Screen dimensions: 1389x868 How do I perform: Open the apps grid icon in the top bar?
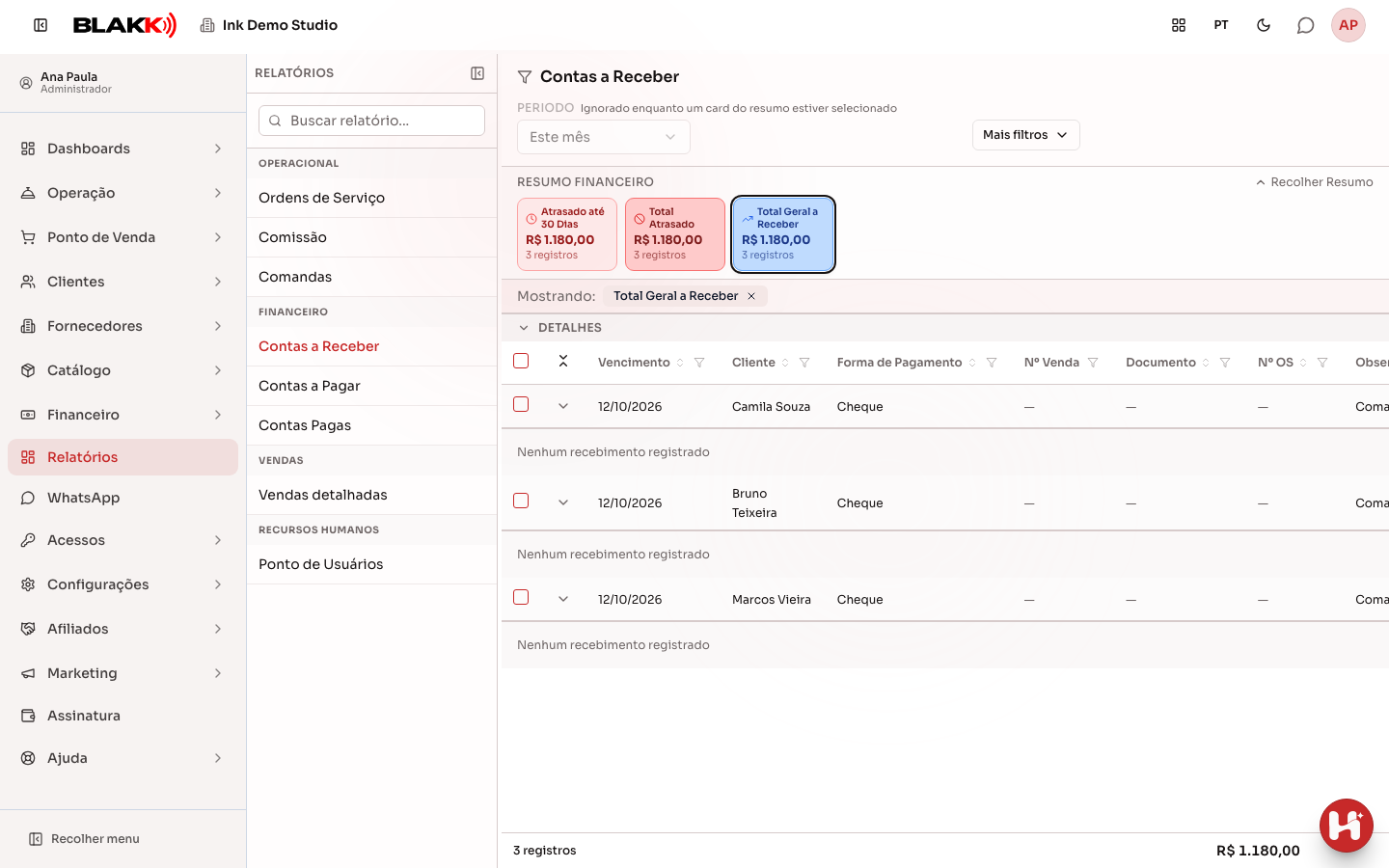1179,25
